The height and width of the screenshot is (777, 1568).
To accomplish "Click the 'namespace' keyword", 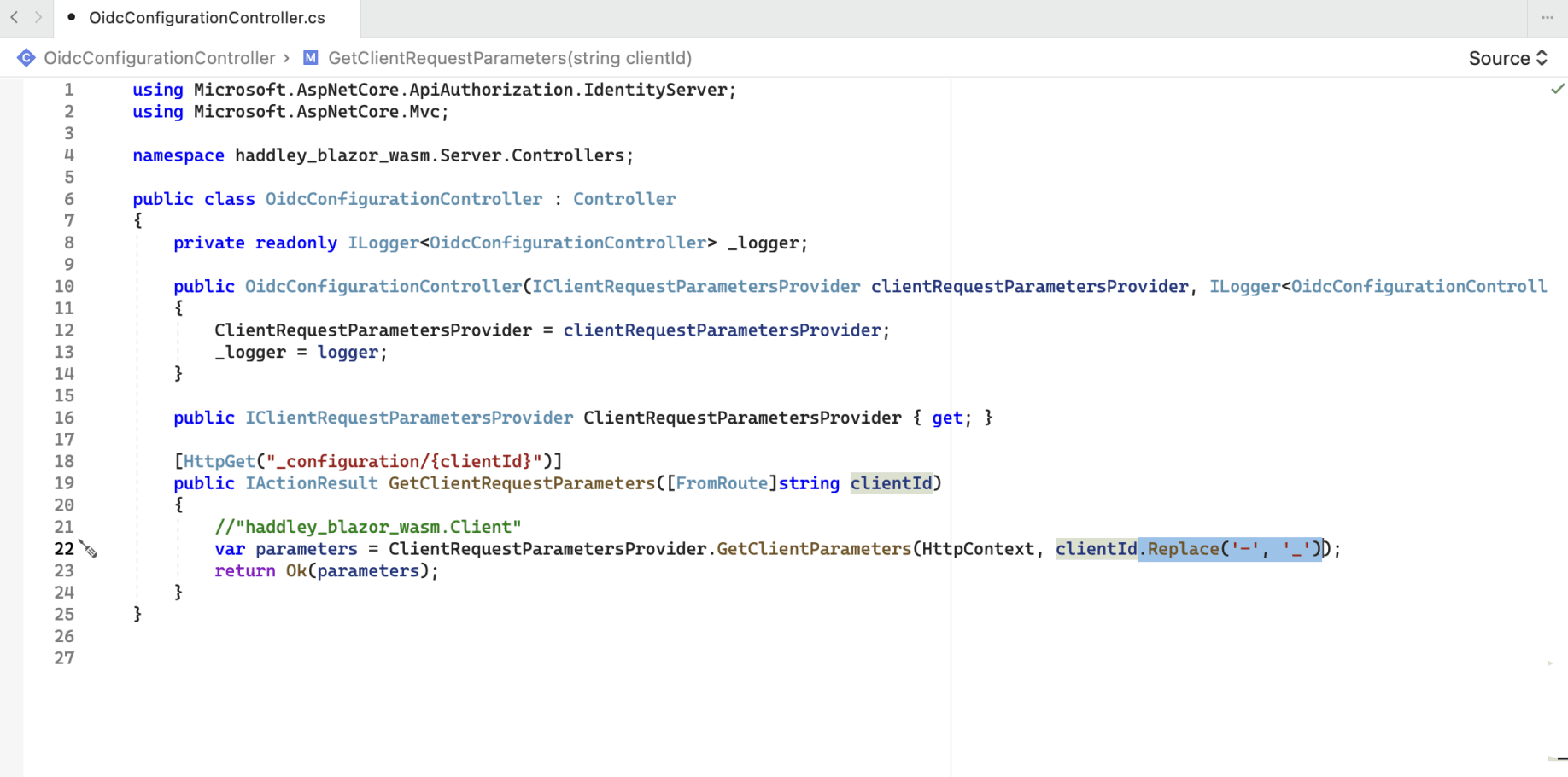I will [x=178, y=155].
